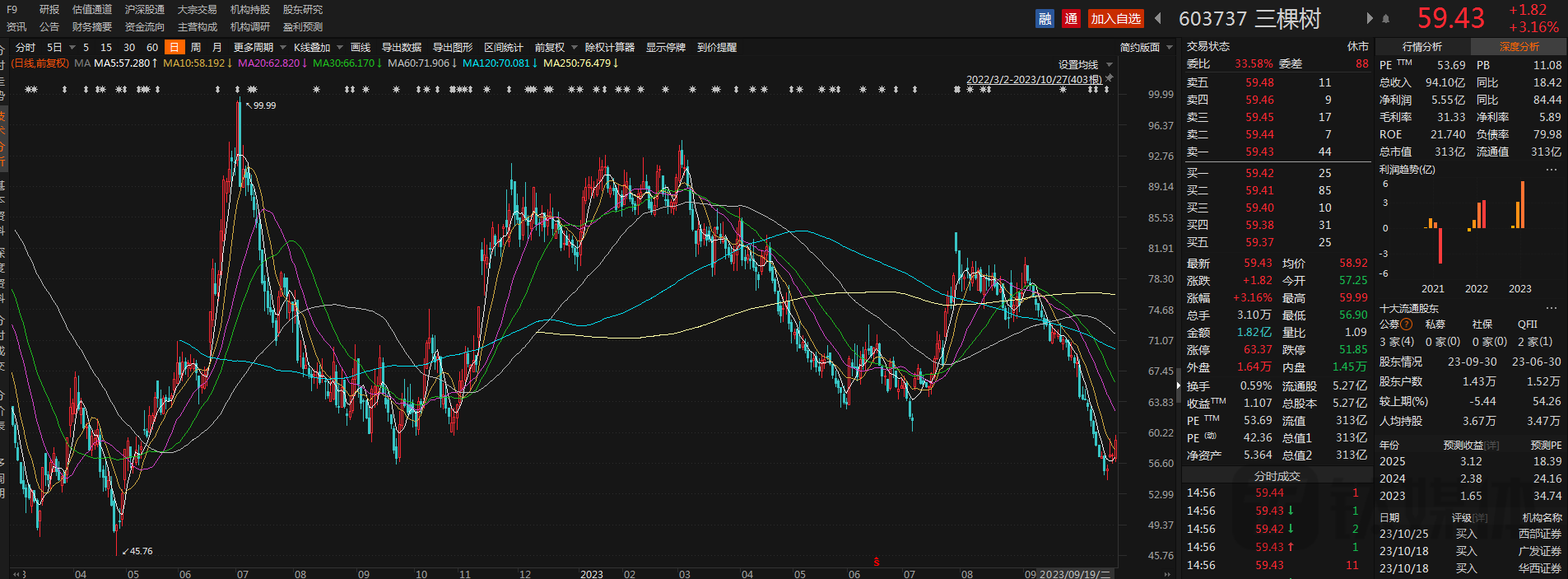1568x579 pixels.
Task: Go to next stock with right arrow
Action: [1370, 18]
